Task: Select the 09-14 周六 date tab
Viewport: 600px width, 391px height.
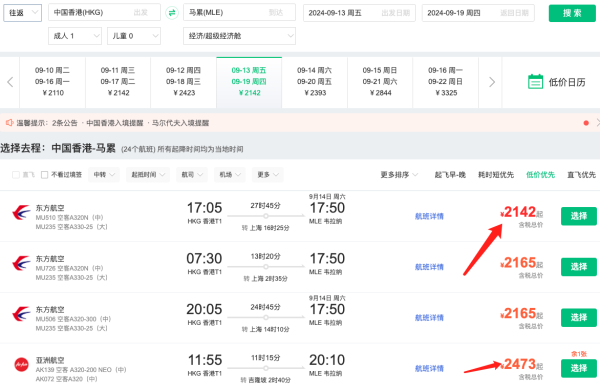Action: click(315, 82)
